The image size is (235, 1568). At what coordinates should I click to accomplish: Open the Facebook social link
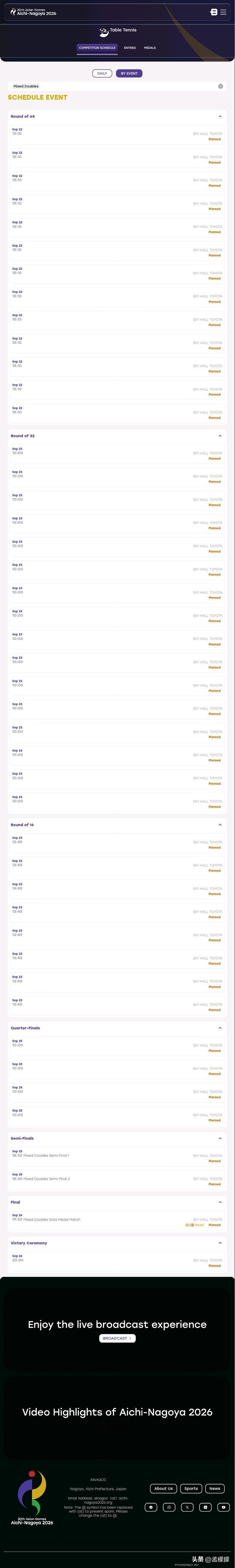coord(151,1507)
